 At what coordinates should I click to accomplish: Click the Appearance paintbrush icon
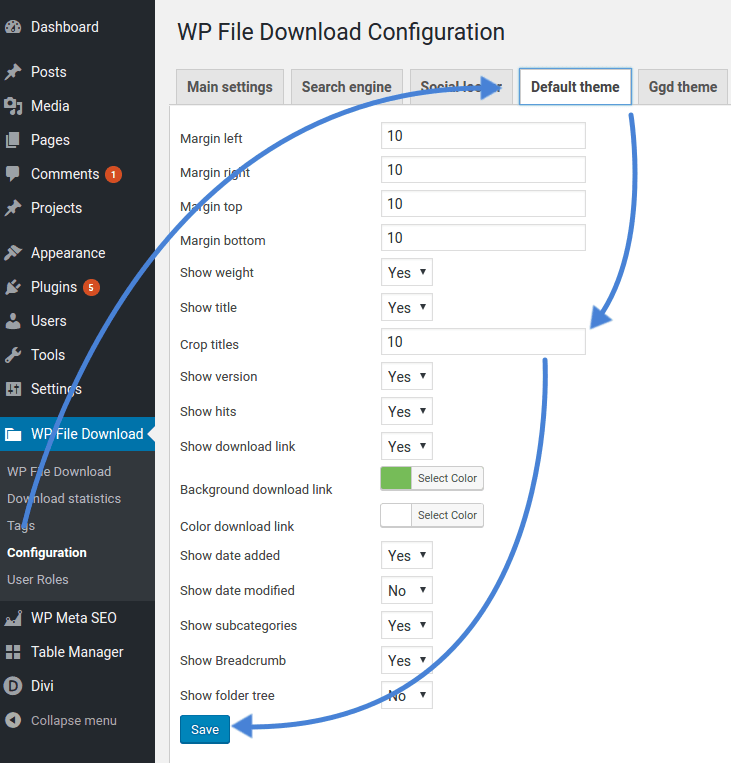(x=13, y=253)
